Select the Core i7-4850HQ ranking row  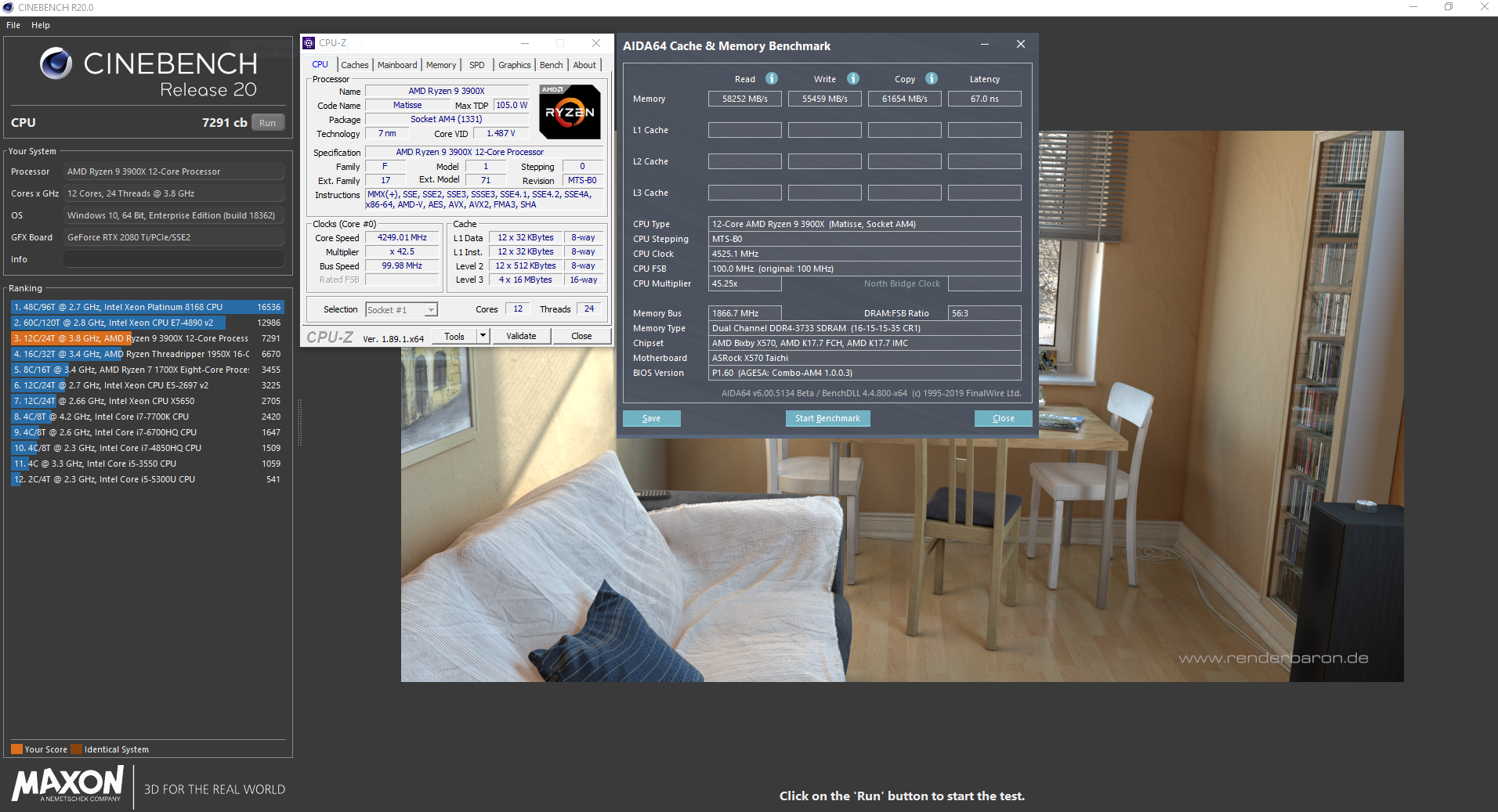tap(147, 448)
